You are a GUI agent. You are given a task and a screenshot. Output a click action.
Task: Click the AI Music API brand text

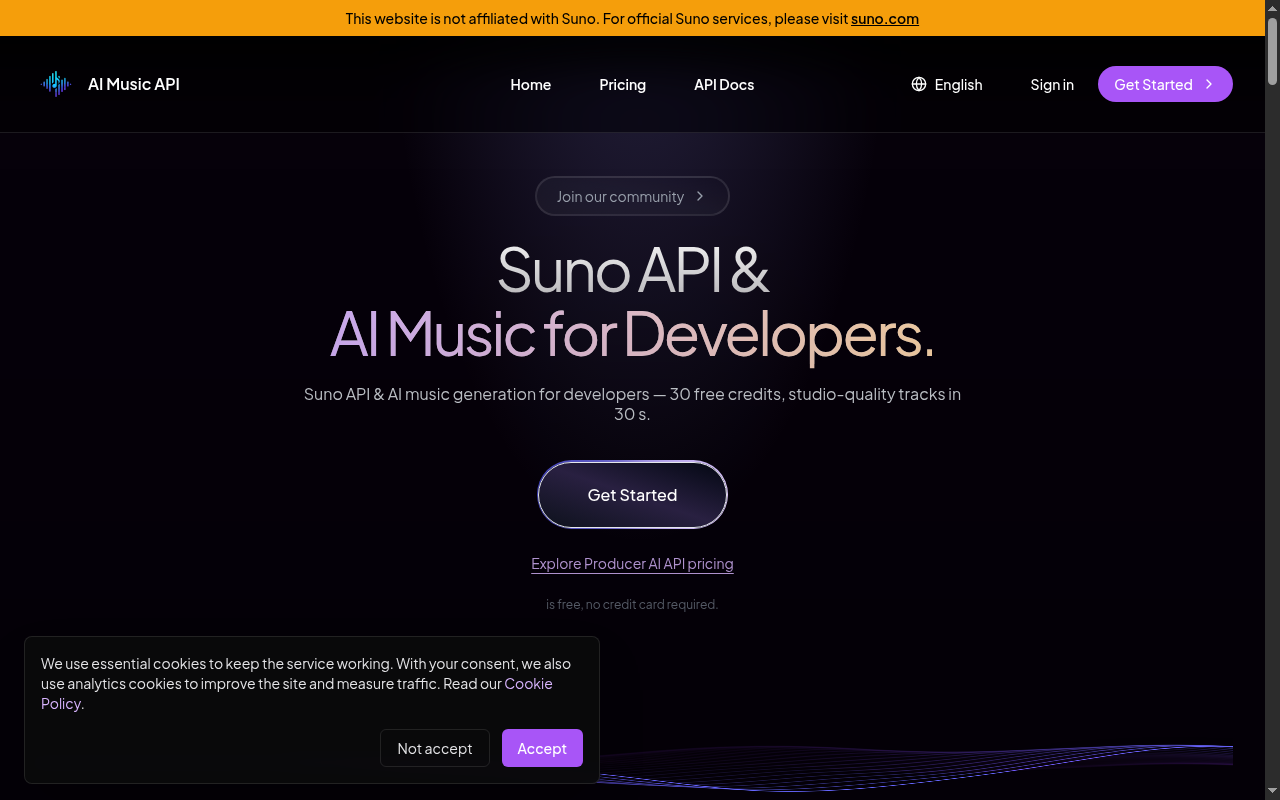(x=134, y=84)
